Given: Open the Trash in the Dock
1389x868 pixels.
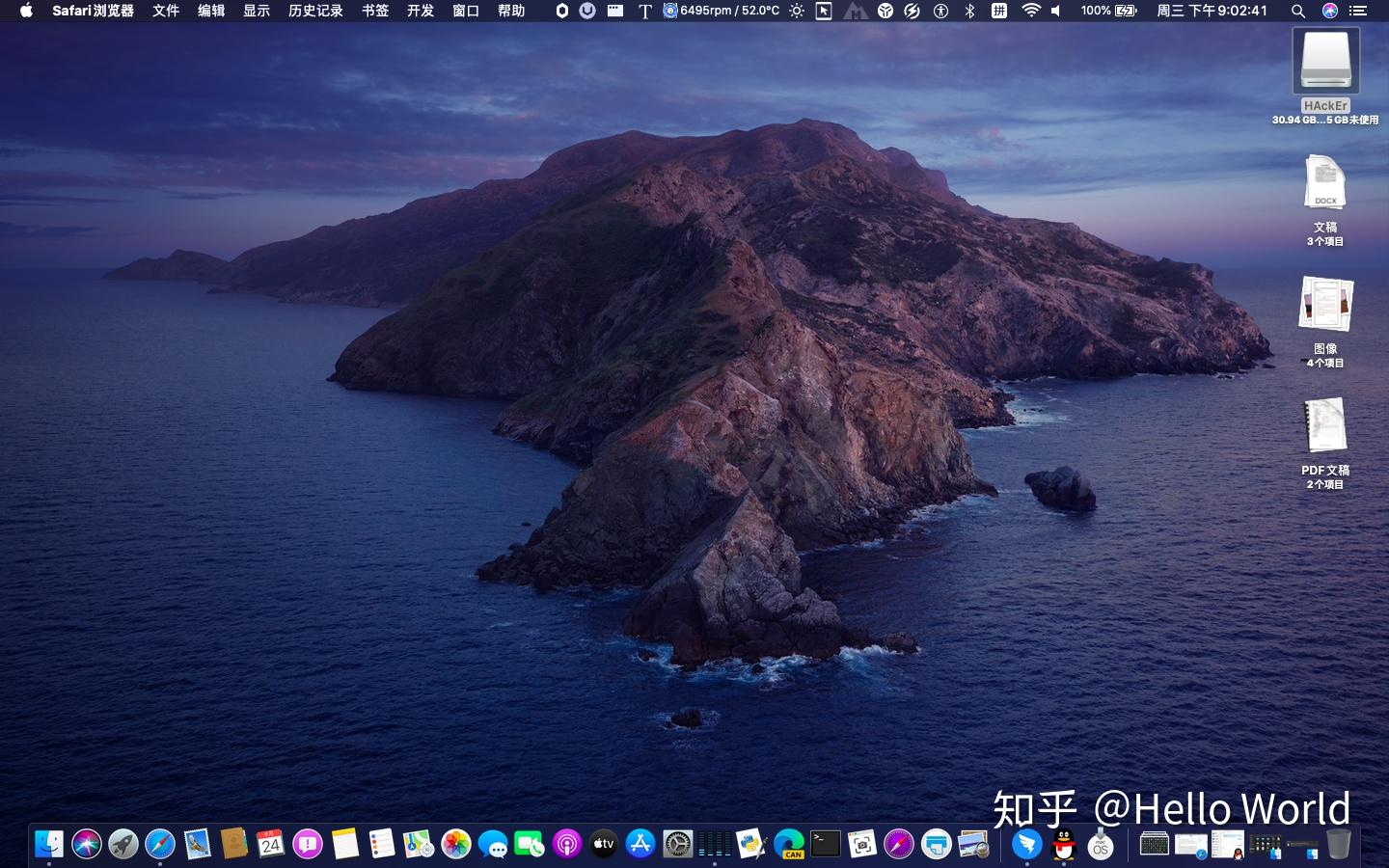Looking at the screenshot, I should pyautogui.click(x=1339, y=845).
